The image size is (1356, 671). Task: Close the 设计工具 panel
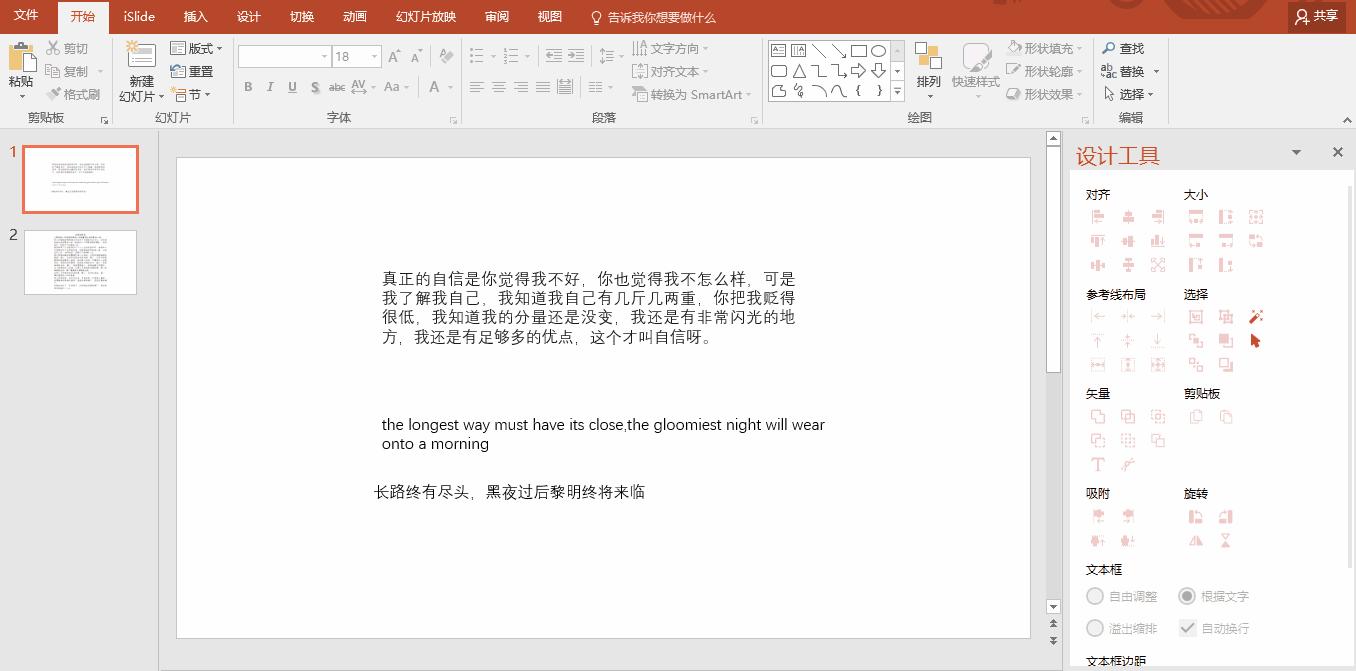[1338, 152]
